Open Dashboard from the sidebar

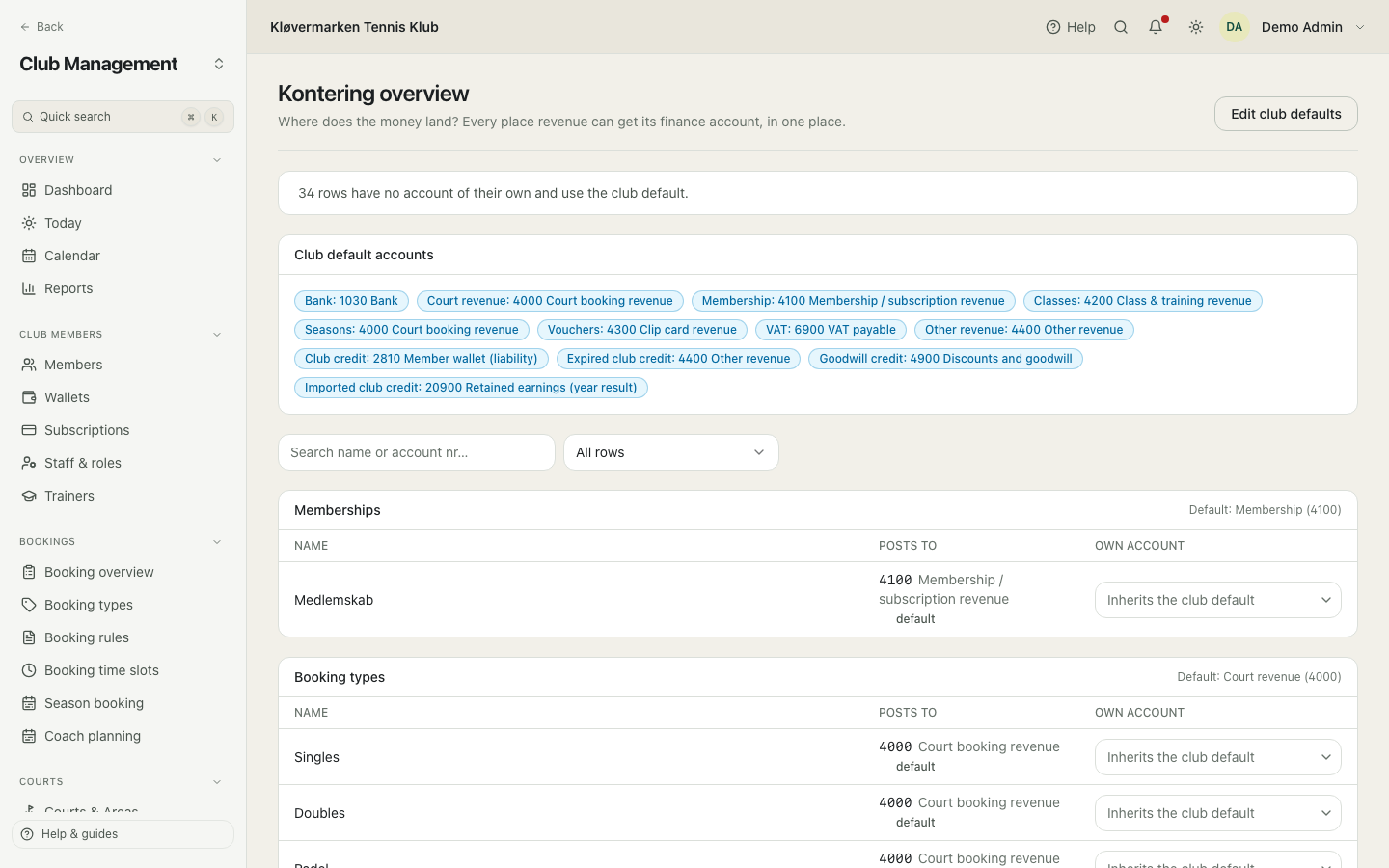[123, 190]
